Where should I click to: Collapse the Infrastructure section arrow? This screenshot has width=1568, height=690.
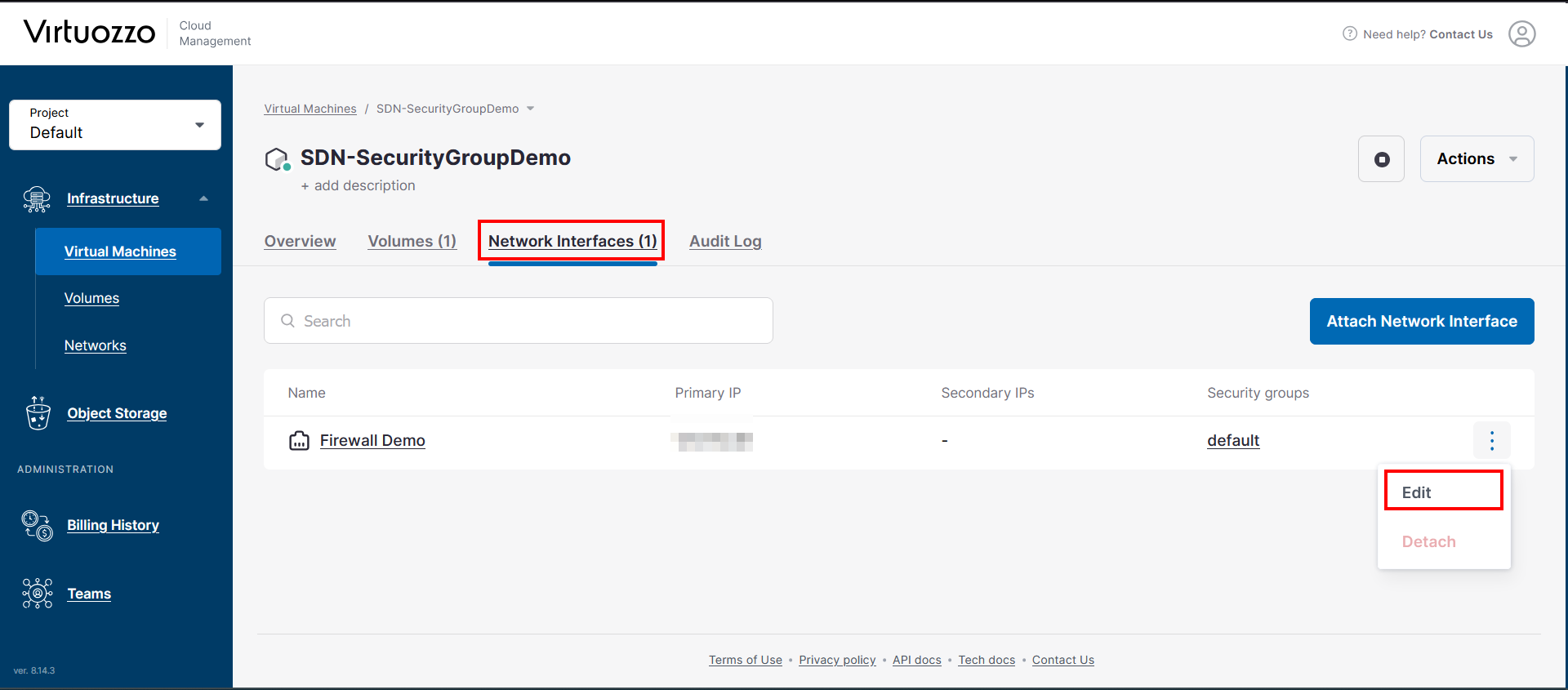click(x=203, y=198)
